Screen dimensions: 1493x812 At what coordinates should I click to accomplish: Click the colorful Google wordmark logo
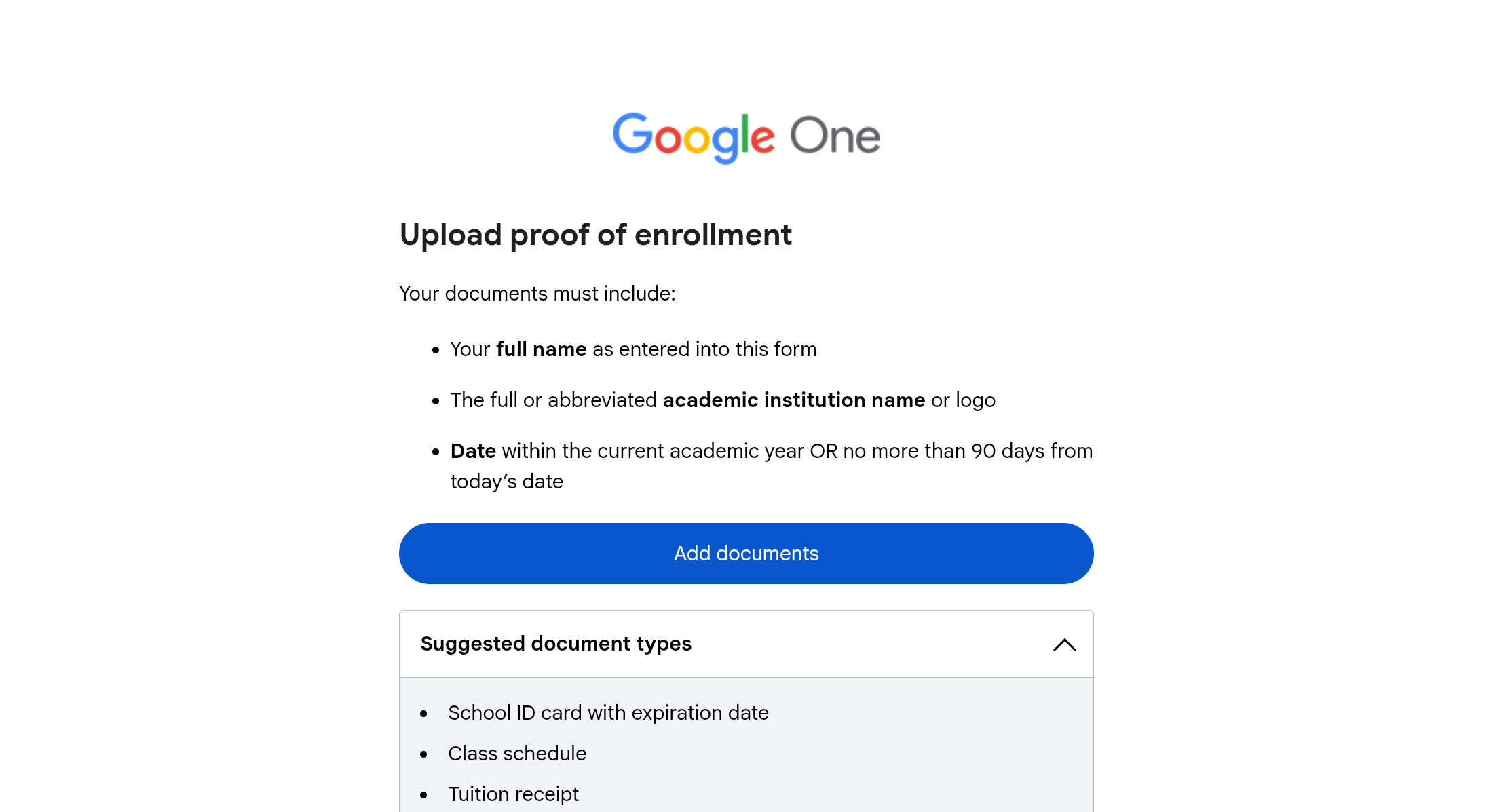[x=693, y=137]
